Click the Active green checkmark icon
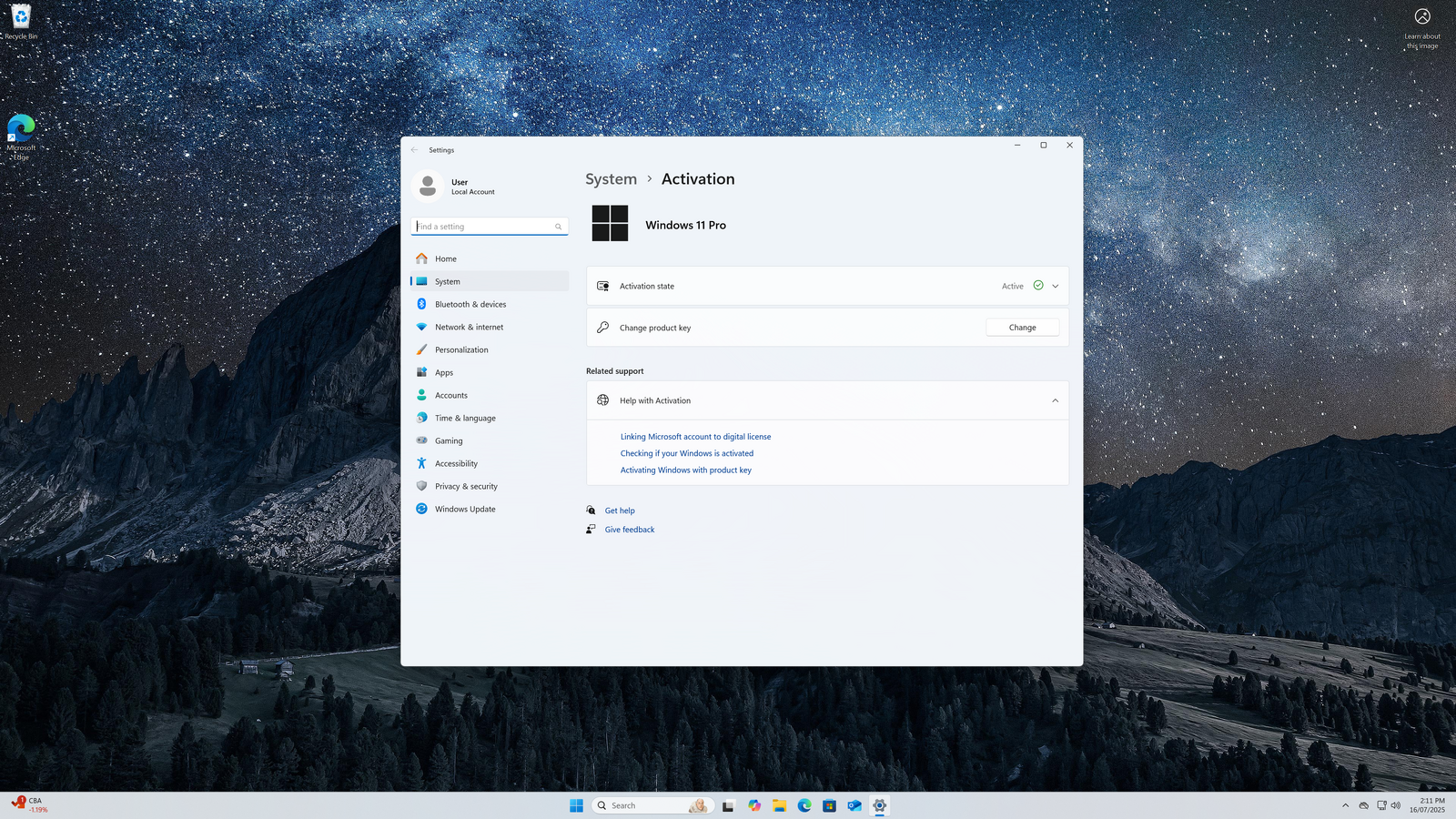This screenshot has width=1456, height=819. click(x=1038, y=285)
